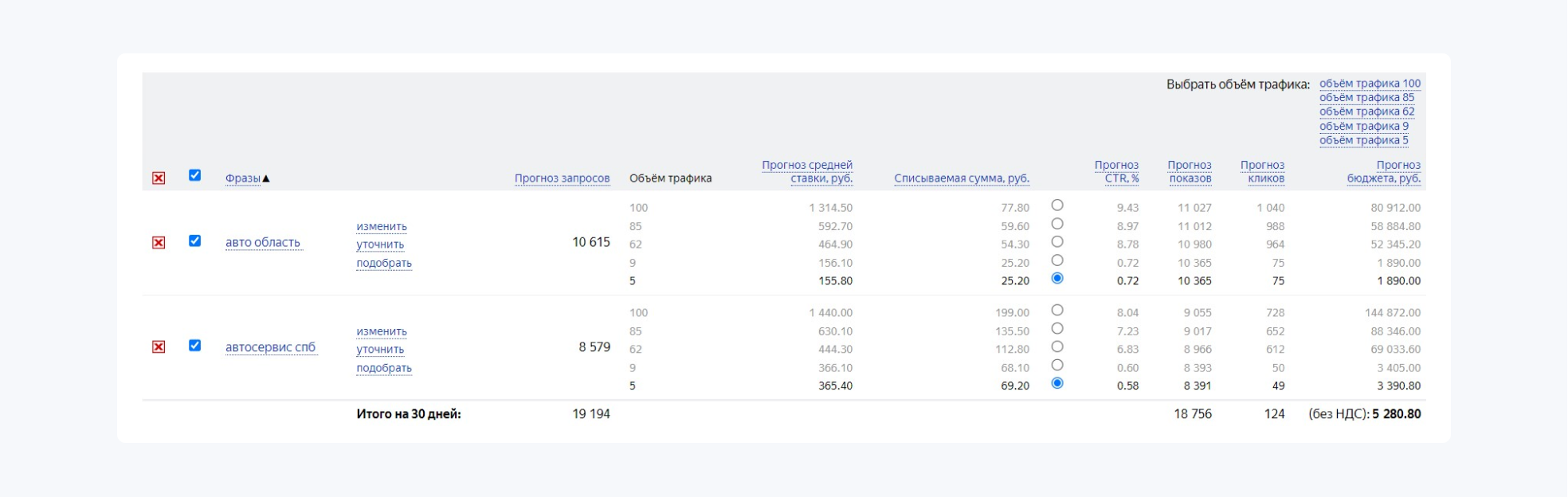Image resolution: width=1568 pixels, height=497 pixels.
Task: Select traffic volume 100 radio for «авто область»
Action: 1057,205
